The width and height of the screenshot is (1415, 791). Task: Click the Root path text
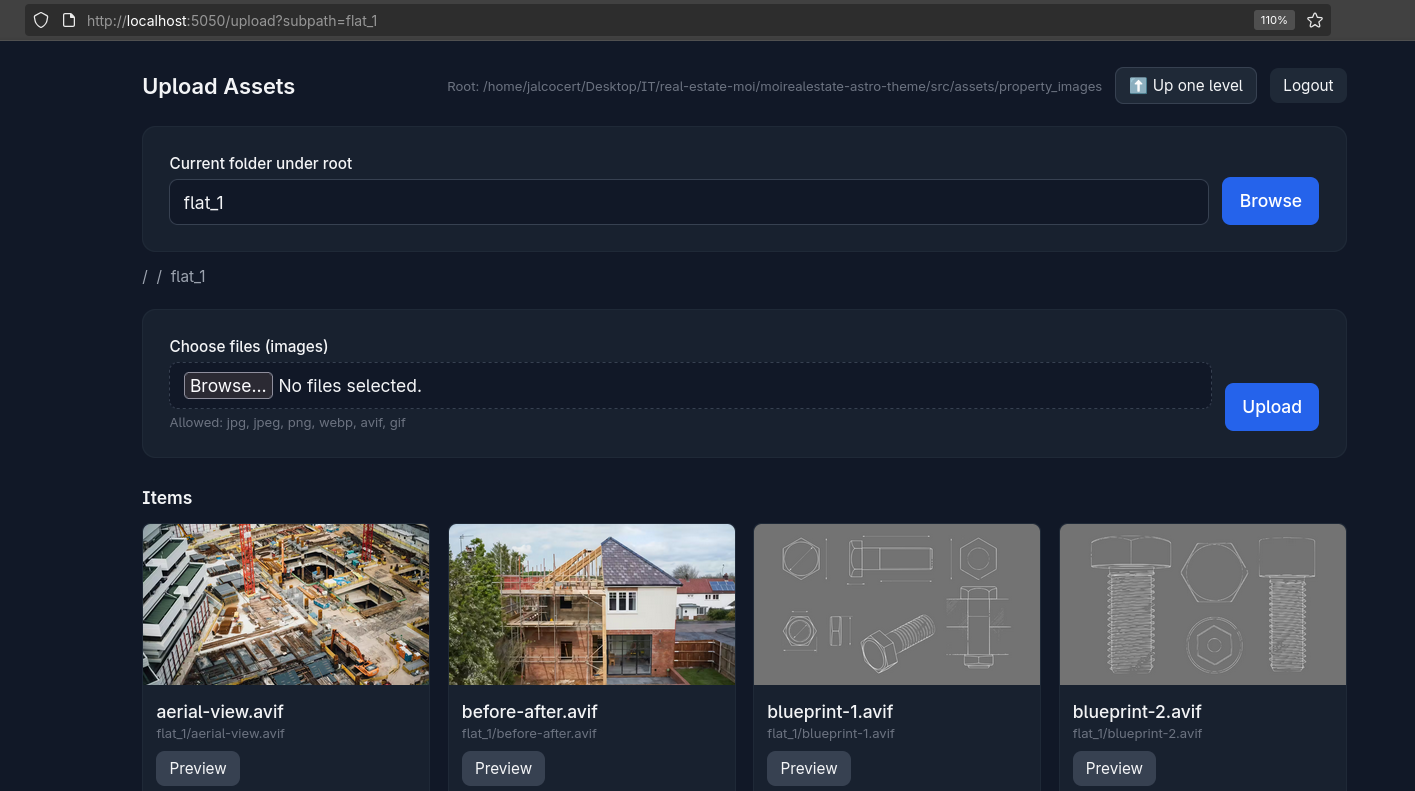point(774,87)
